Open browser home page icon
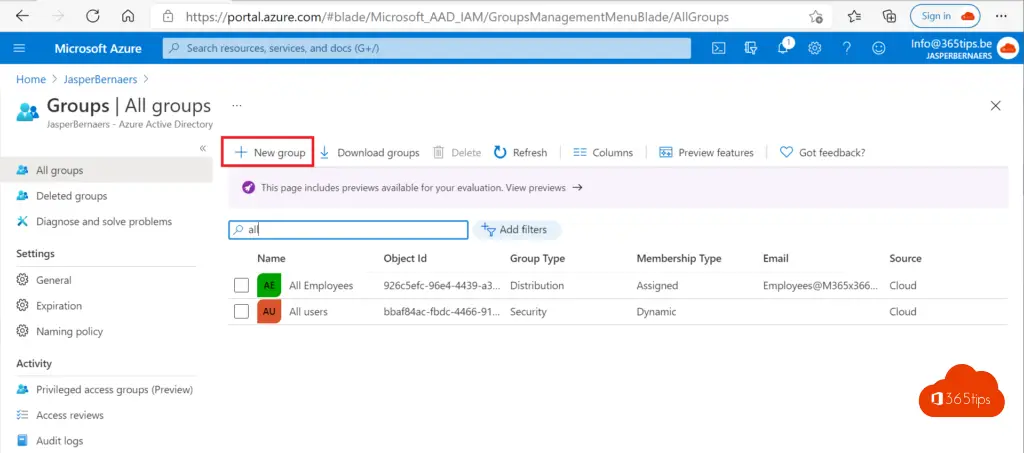 tap(128, 16)
